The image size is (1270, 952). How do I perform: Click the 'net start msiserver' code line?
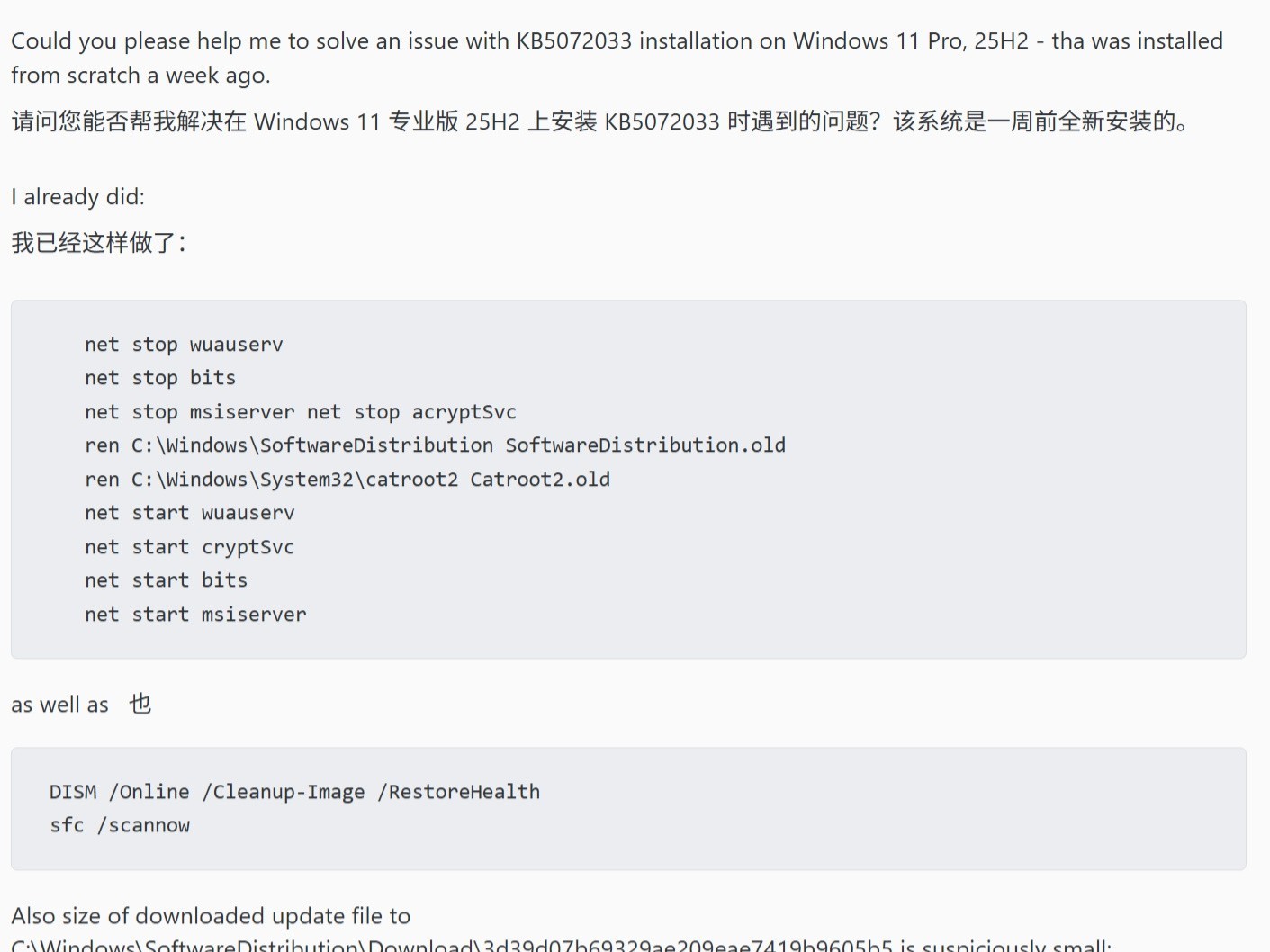coord(195,615)
